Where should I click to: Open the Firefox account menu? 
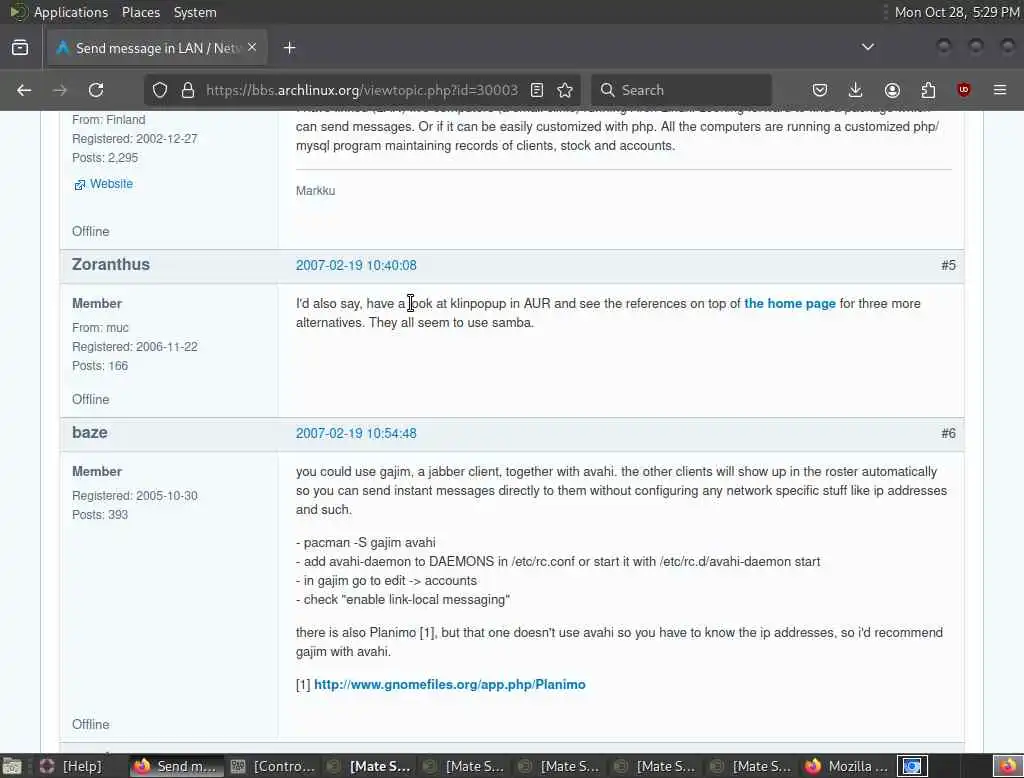point(892,90)
